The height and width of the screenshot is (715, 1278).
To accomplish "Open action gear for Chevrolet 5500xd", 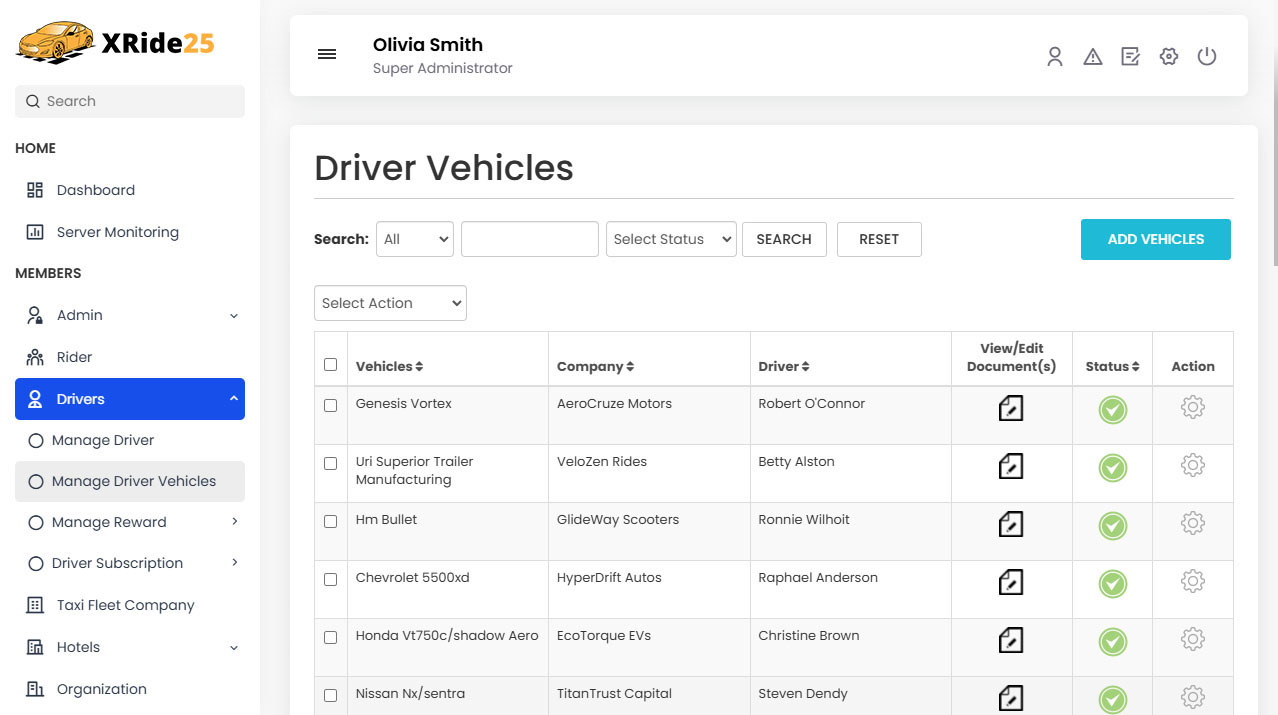I will [x=1193, y=581].
